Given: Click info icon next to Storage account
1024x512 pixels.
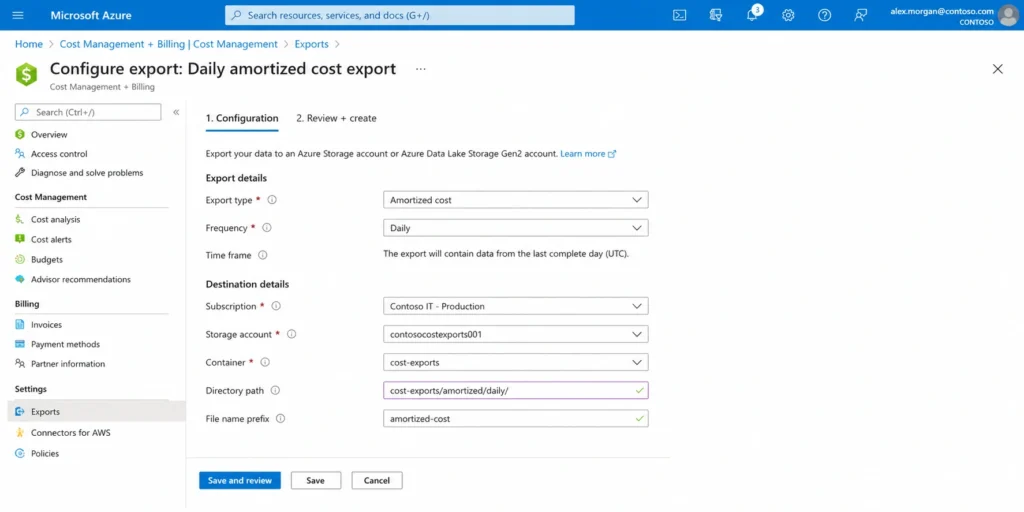Looking at the screenshot, I should coord(291,334).
